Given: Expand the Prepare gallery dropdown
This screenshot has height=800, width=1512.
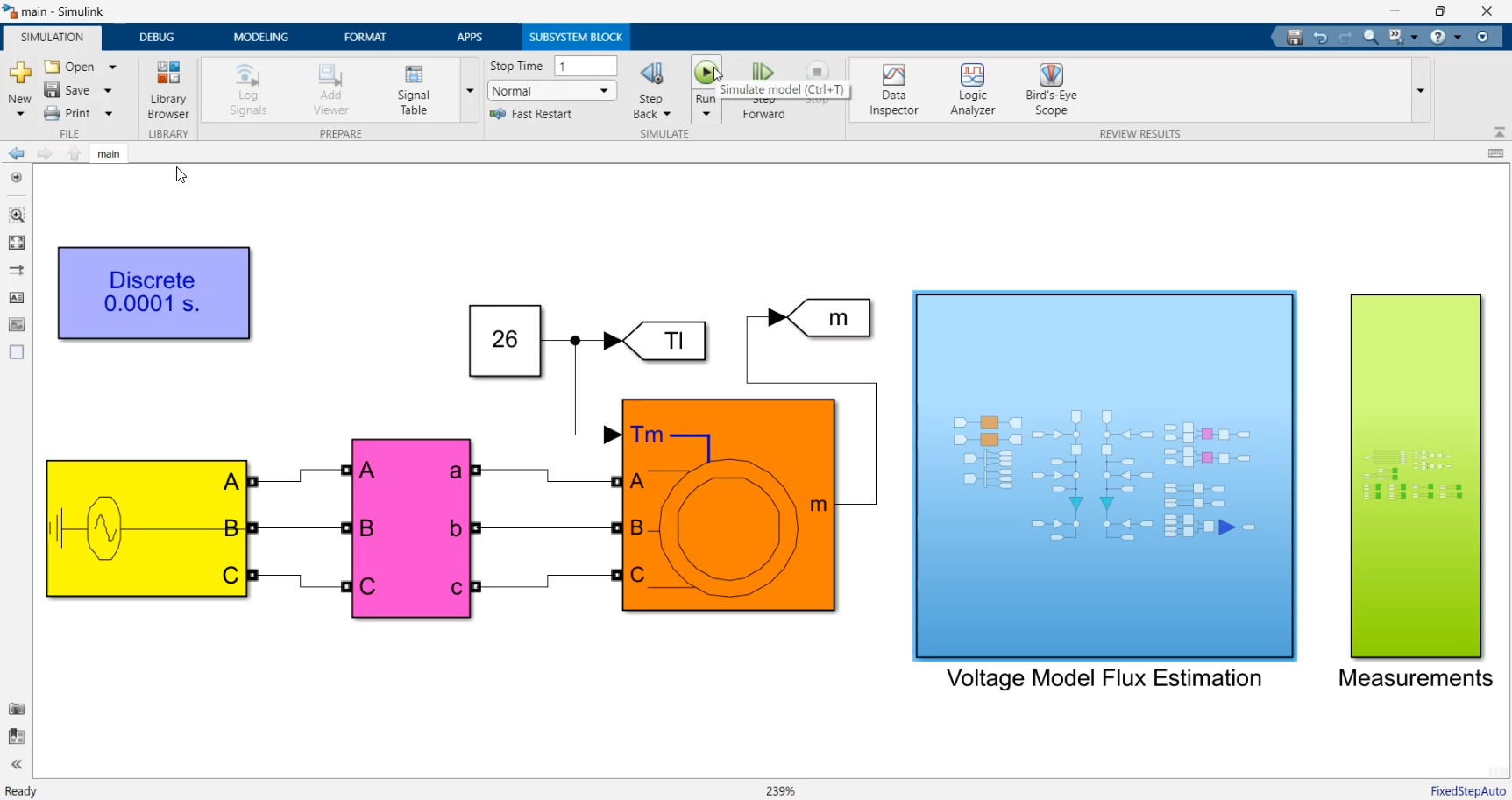Looking at the screenshot, I should pyautogui.click(x=470, y=90).
